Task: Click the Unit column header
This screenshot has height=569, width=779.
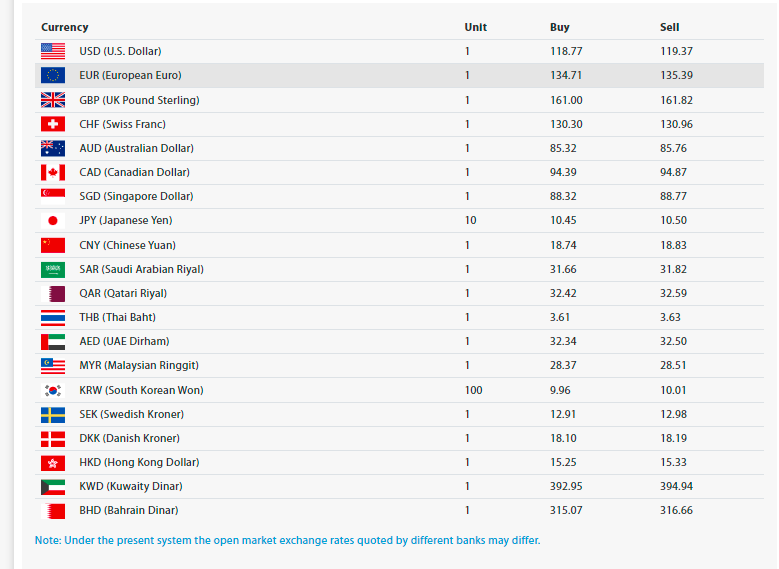Action: pos(475,27)
